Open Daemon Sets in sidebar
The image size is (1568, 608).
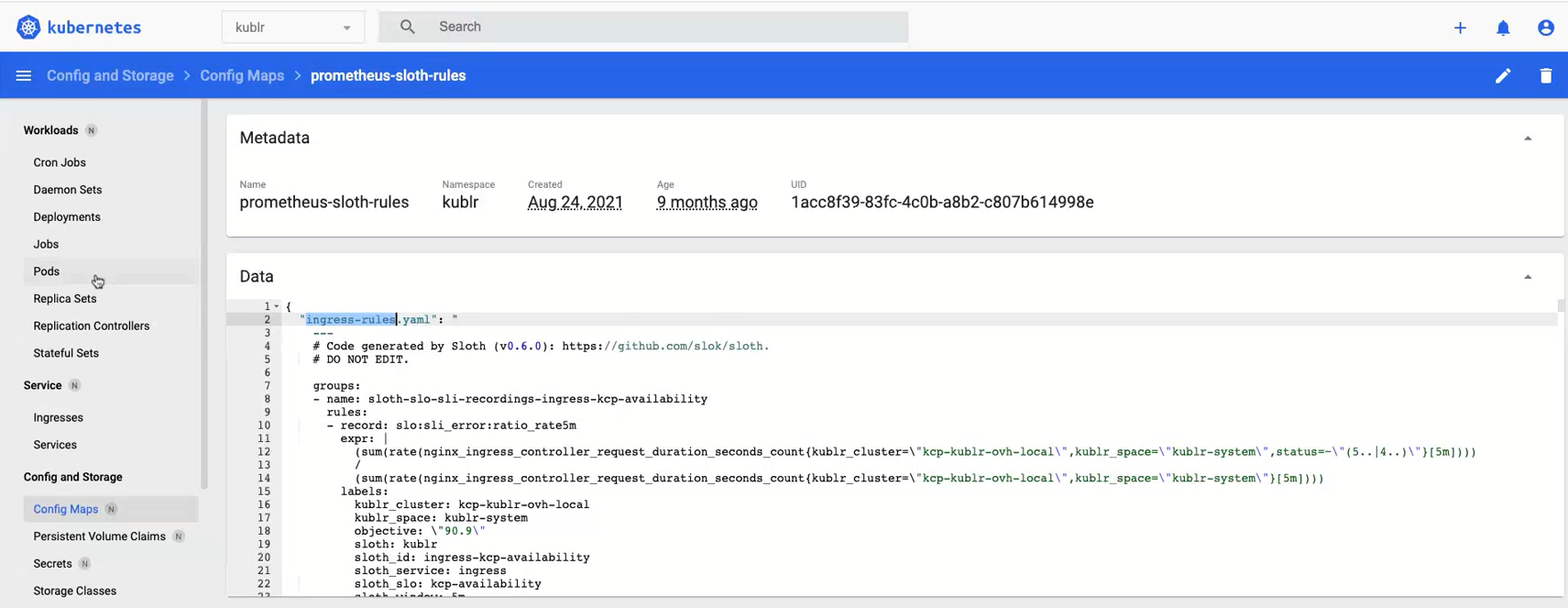pyautogui.click(x=68, y=190)
